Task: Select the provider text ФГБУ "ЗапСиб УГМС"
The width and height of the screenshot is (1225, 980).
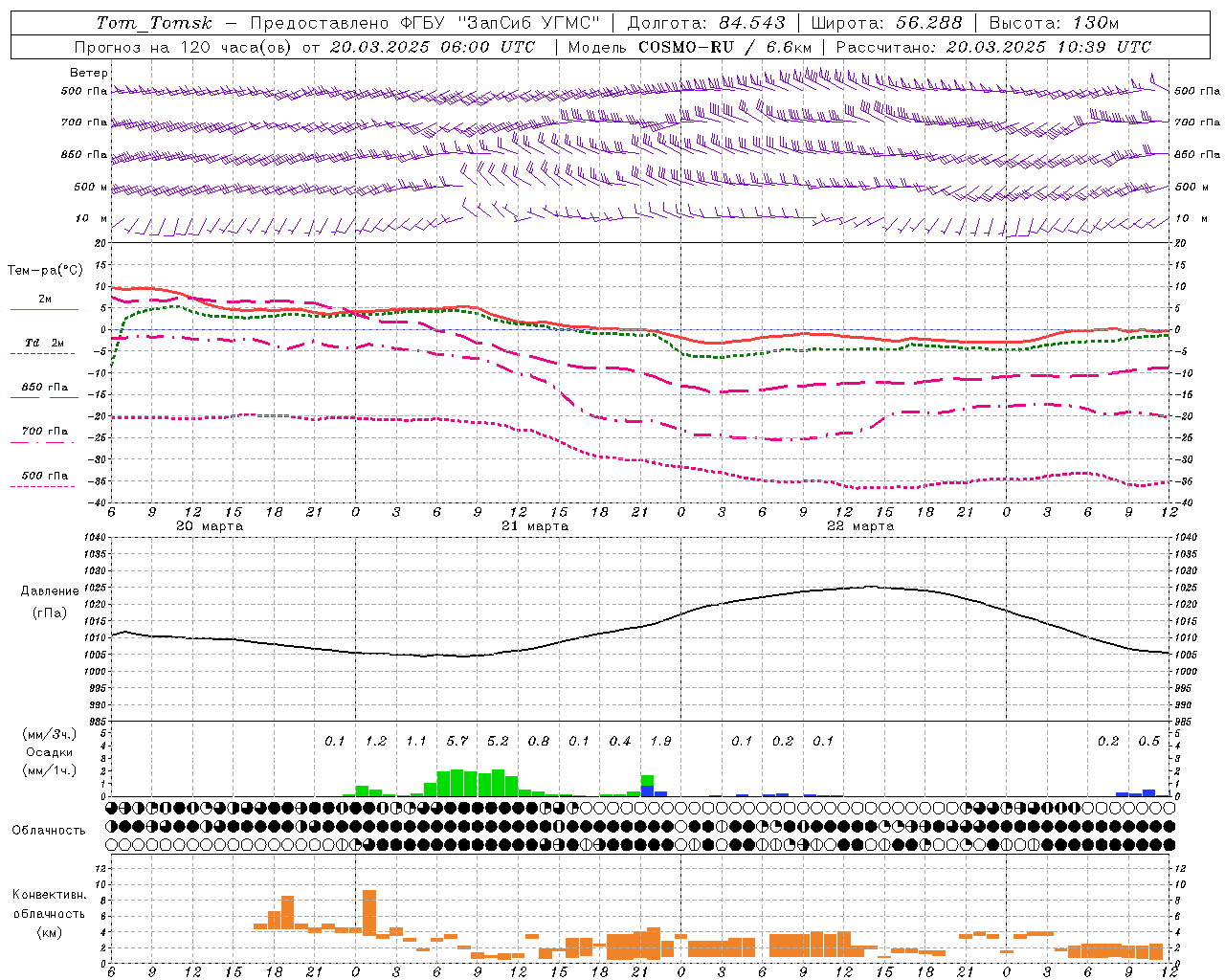Action: (501, 23)
